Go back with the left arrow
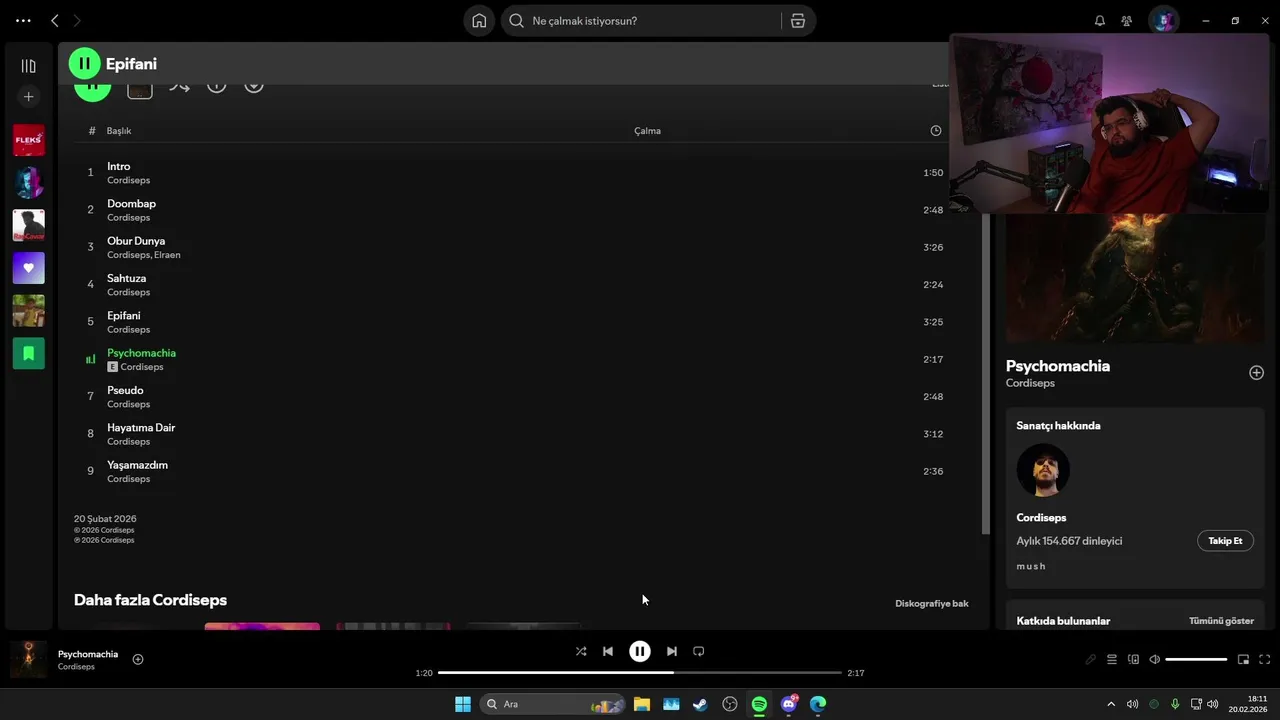Image resolution: width=1280 pixels, height=720 pixels. click(55, 20)
